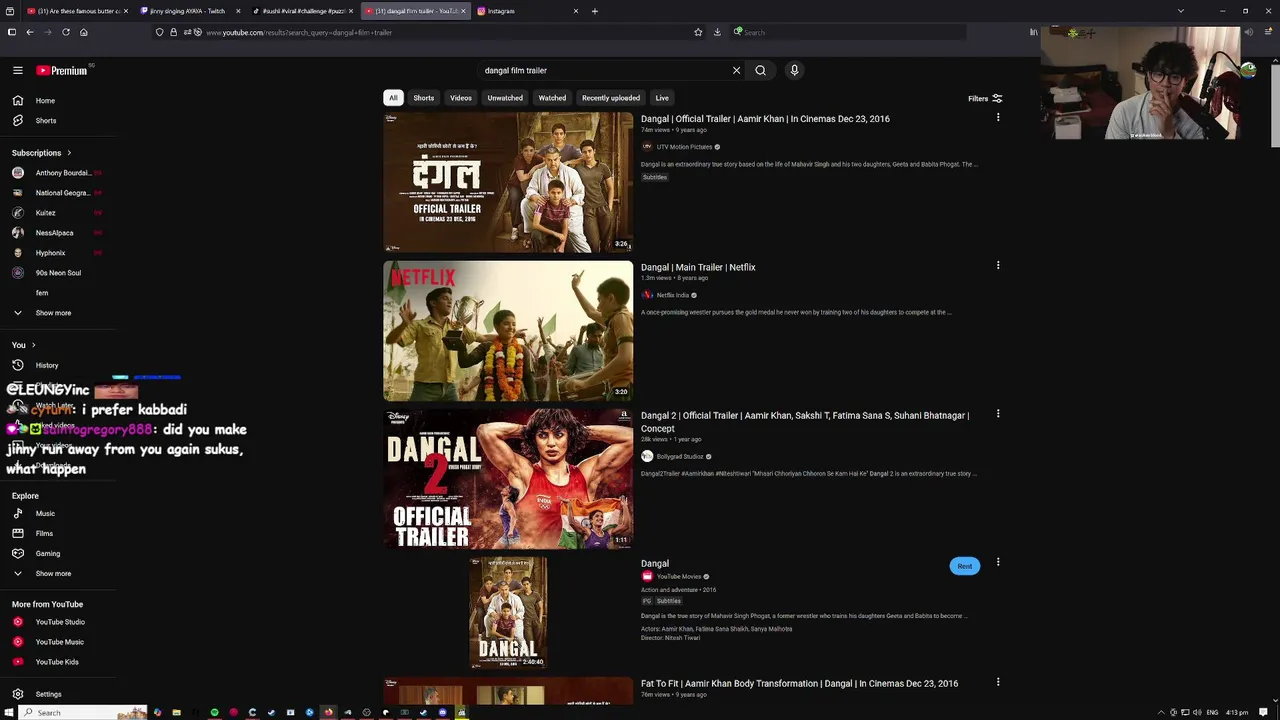Rent the Dangal movie
1280x720 pixels.
(x=964, y=566)
